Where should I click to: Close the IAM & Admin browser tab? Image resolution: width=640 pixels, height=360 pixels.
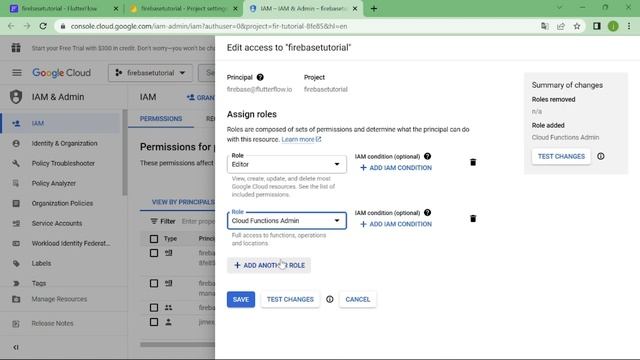pos(355,8)
